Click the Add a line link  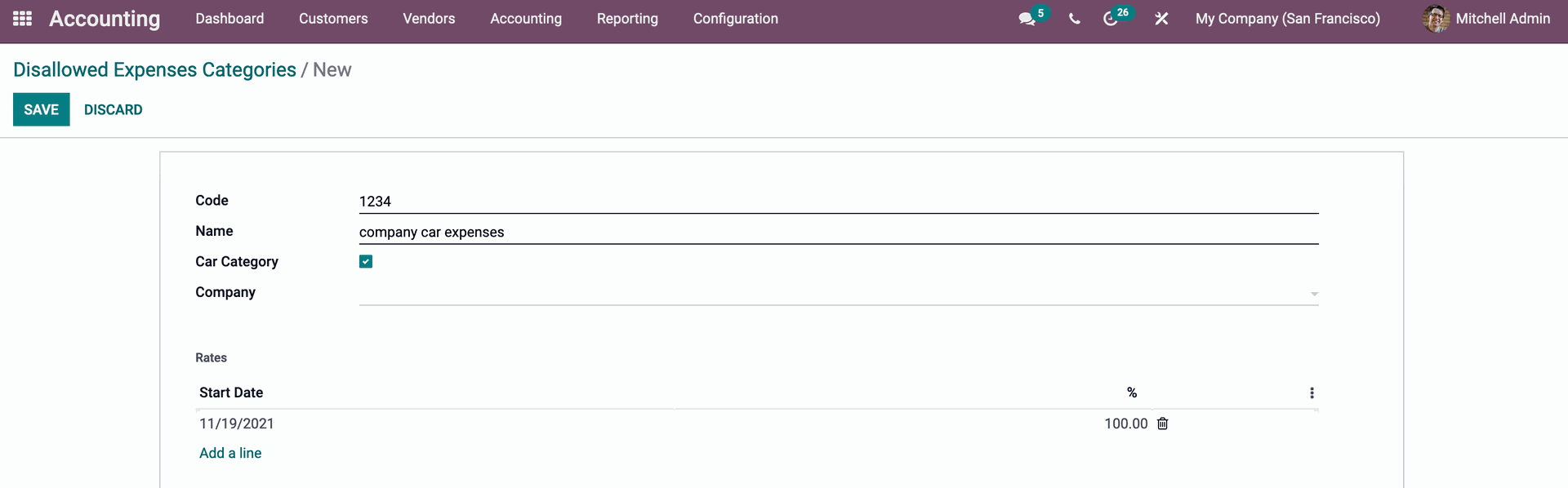[230, 453]
